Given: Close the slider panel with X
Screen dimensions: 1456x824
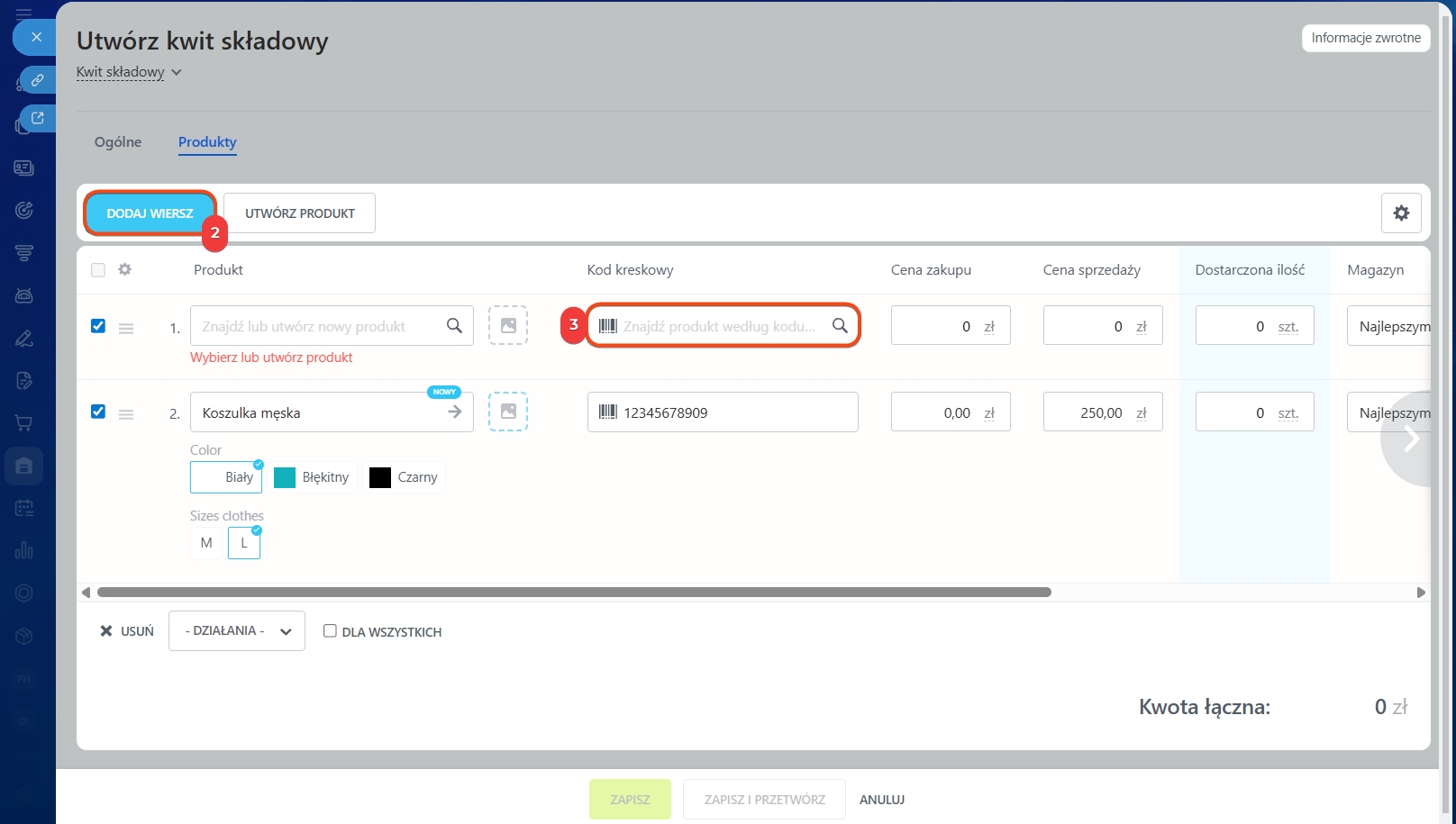Looking at the screenshot, I should (x=36, y=37).
